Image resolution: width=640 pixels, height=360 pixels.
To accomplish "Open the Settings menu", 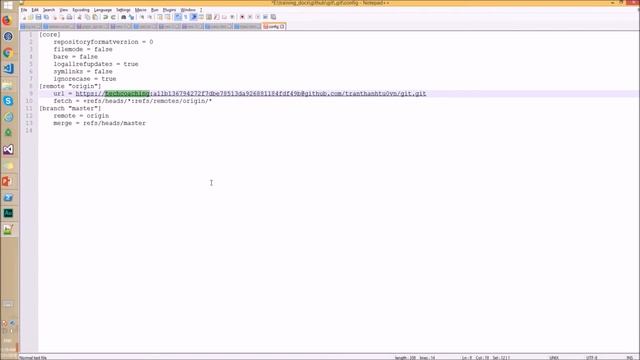I will point(123,10).
